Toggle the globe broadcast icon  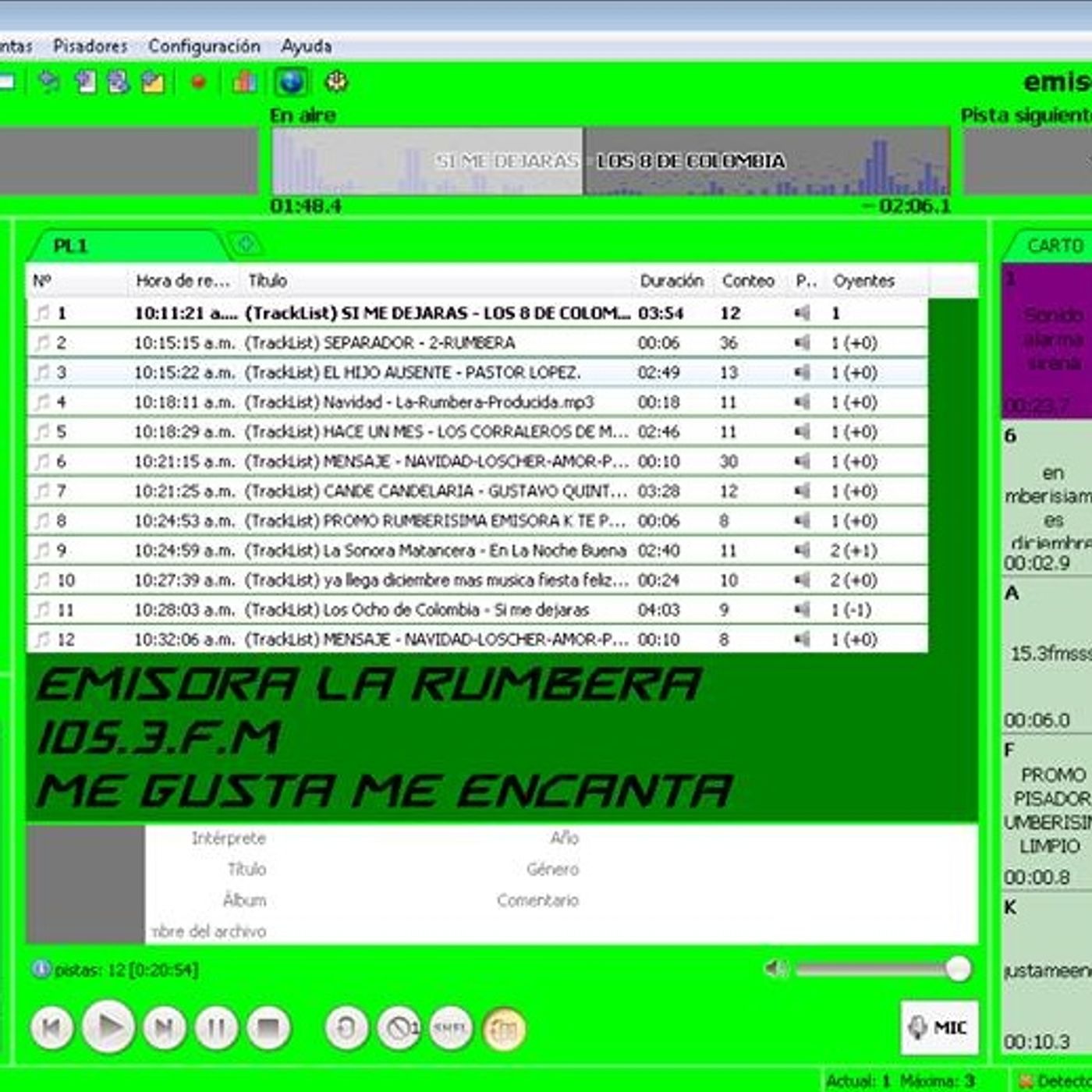pos(292,82)
